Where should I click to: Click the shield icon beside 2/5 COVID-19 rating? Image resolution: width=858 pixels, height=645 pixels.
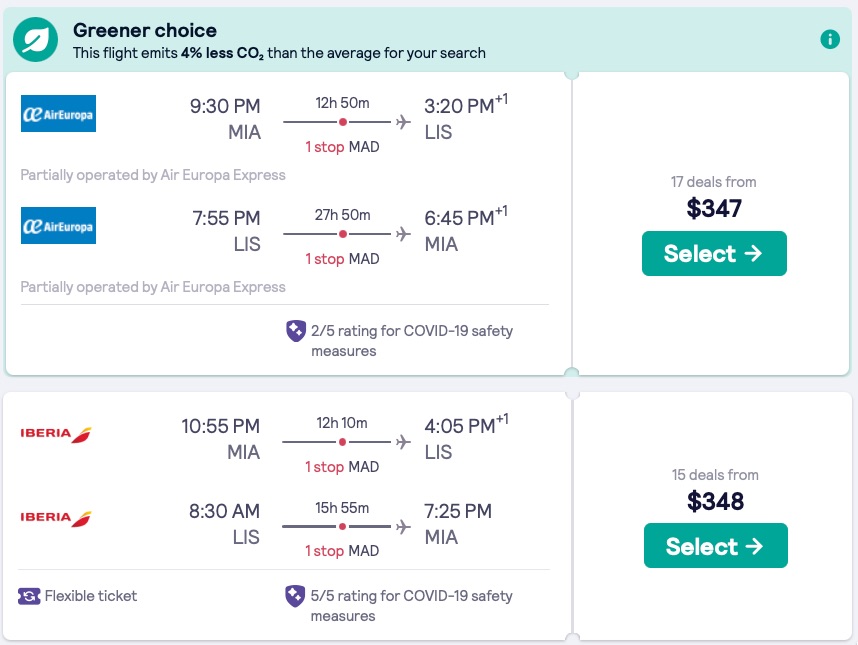coord(296,331)
